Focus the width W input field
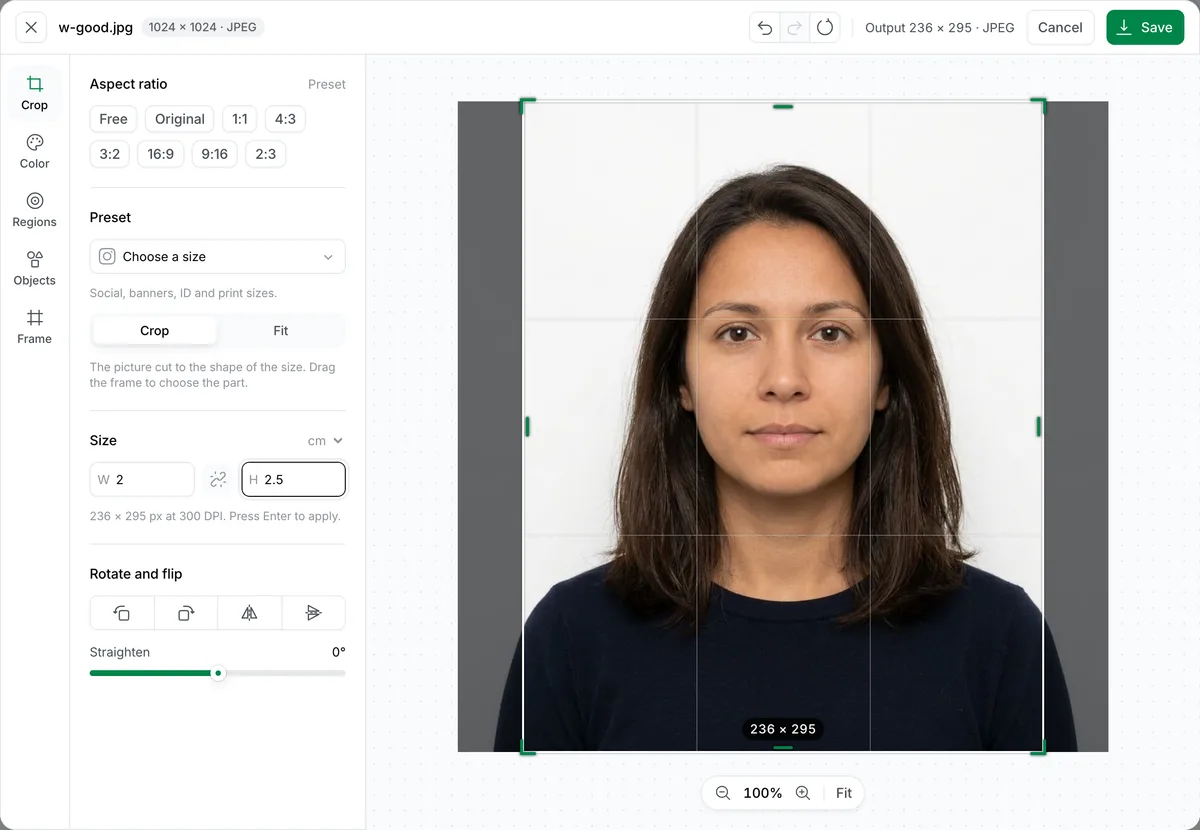Image resolution: width=1200 pixels, height=830 pixels. pyautogui.click(x=142, y=479)
